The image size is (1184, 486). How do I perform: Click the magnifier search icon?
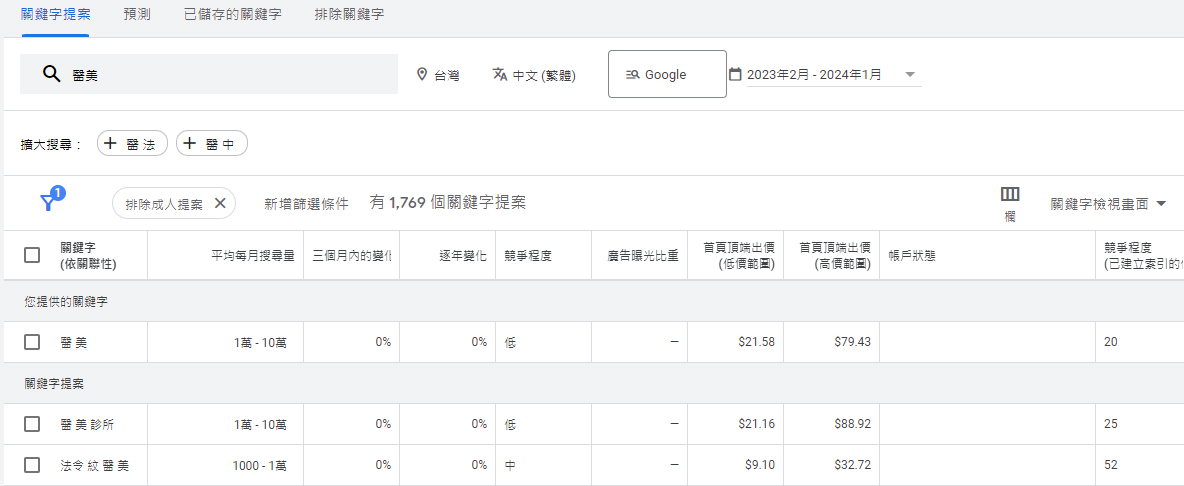pos(51,75)
